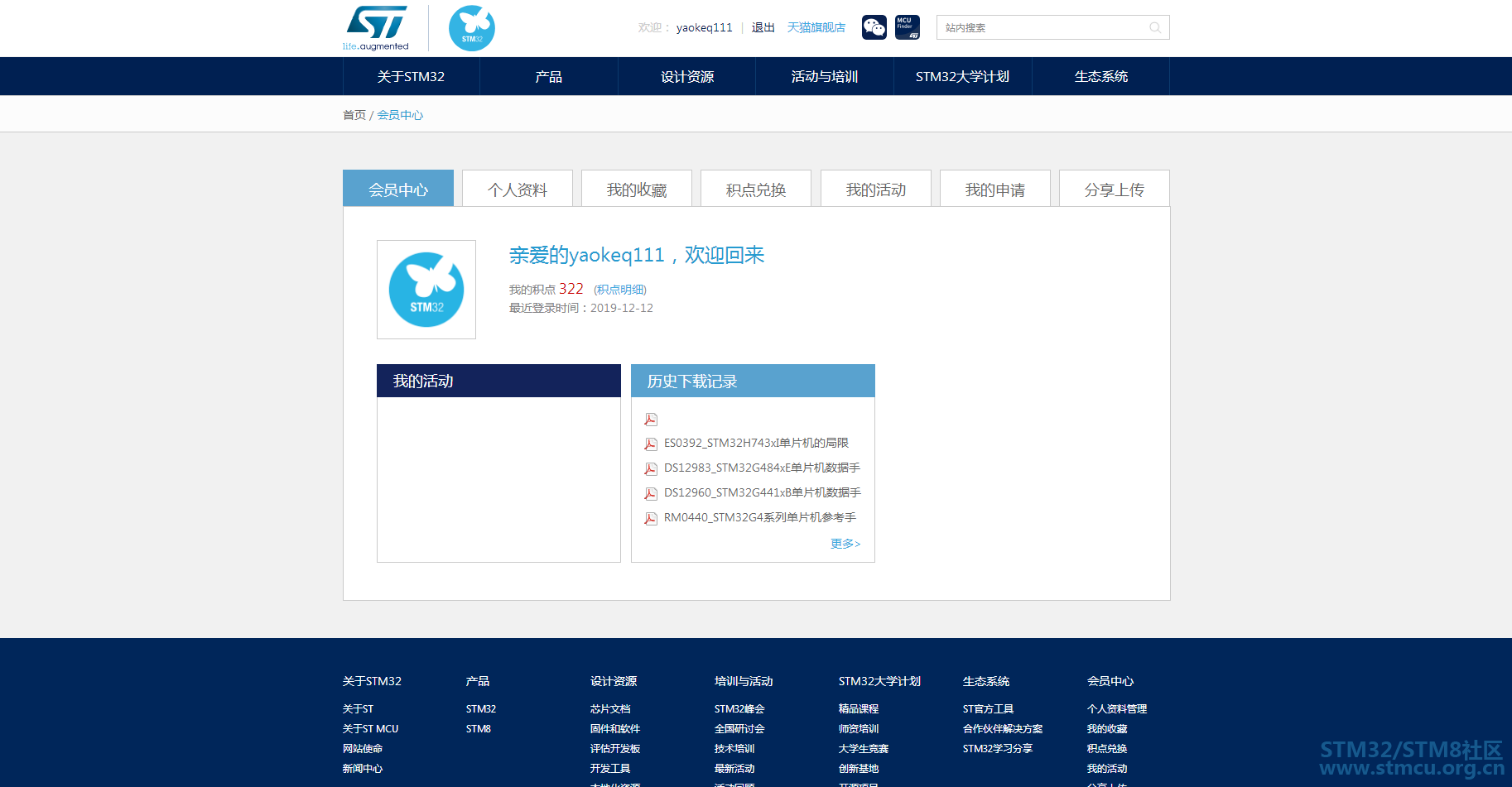This screenshot has width=1512, height=787.
Task: Switch to the 个人资料 tab
Action: pyautogui.click(x=518, y=188)
